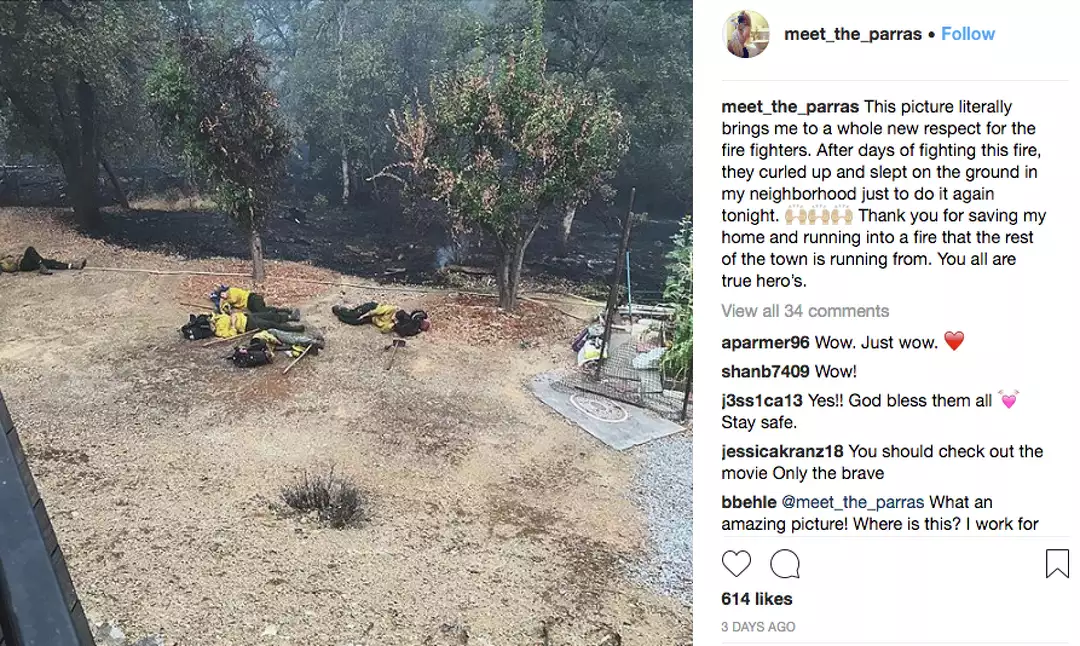This screenshot has width=1080, height=646.
Task: Click the caption text about fire fighters
Action: pyautogui.click(x=884, y=194)
